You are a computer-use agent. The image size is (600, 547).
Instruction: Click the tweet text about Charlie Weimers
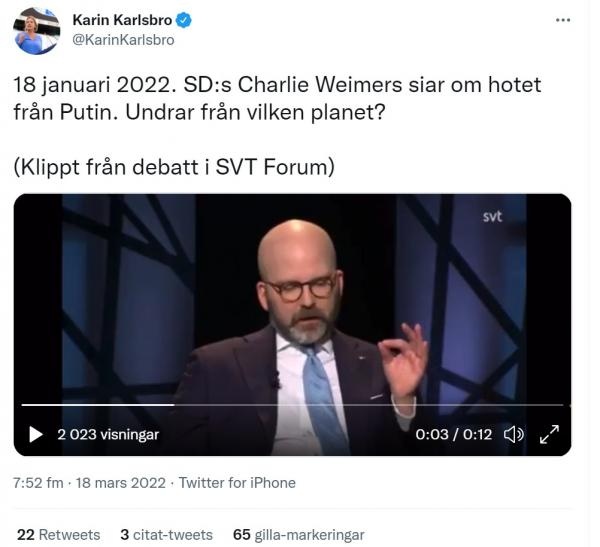click(277, 98)
